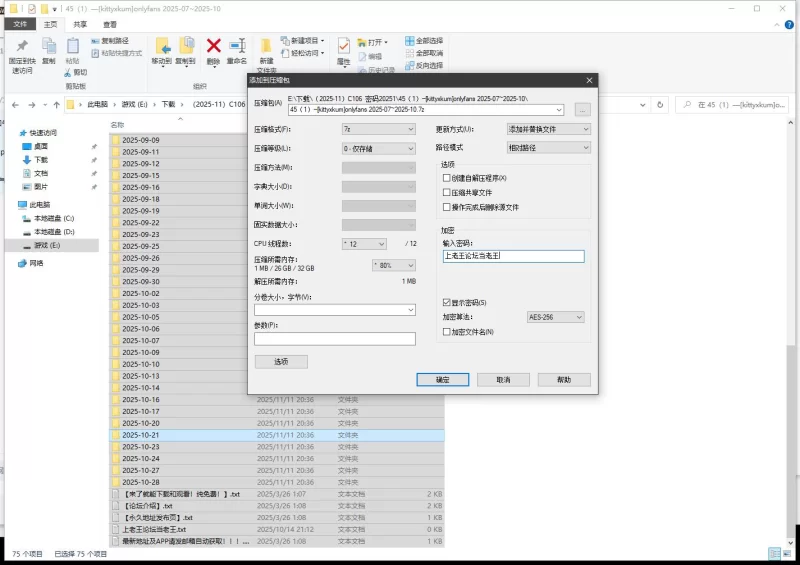This screenshot has width=800, height=565.
Task: Click the Copy To folder icon
Action: pyautogui.click(x=186, y=46)
